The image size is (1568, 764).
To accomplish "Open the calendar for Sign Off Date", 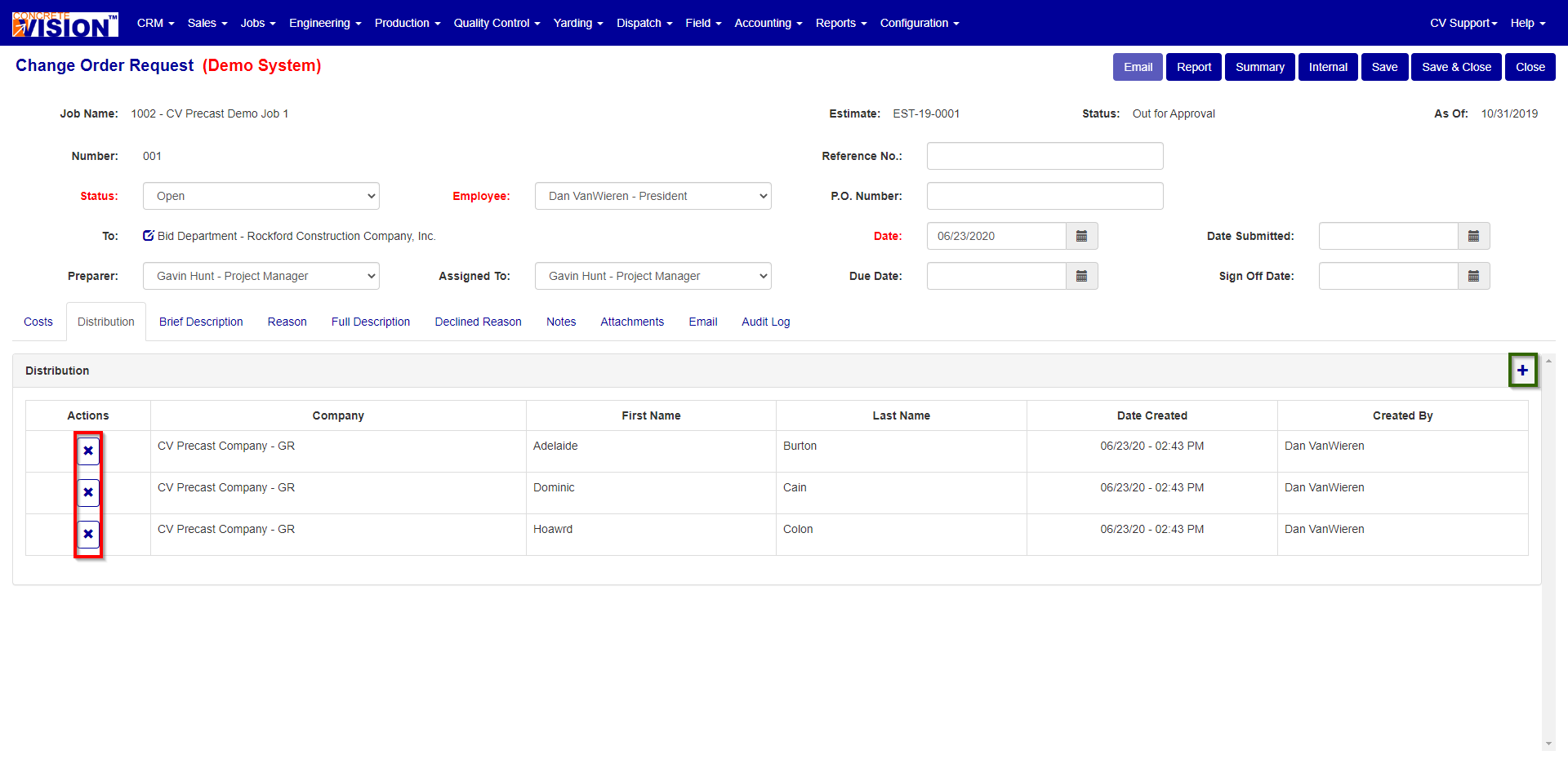I will click(1473, 276).
